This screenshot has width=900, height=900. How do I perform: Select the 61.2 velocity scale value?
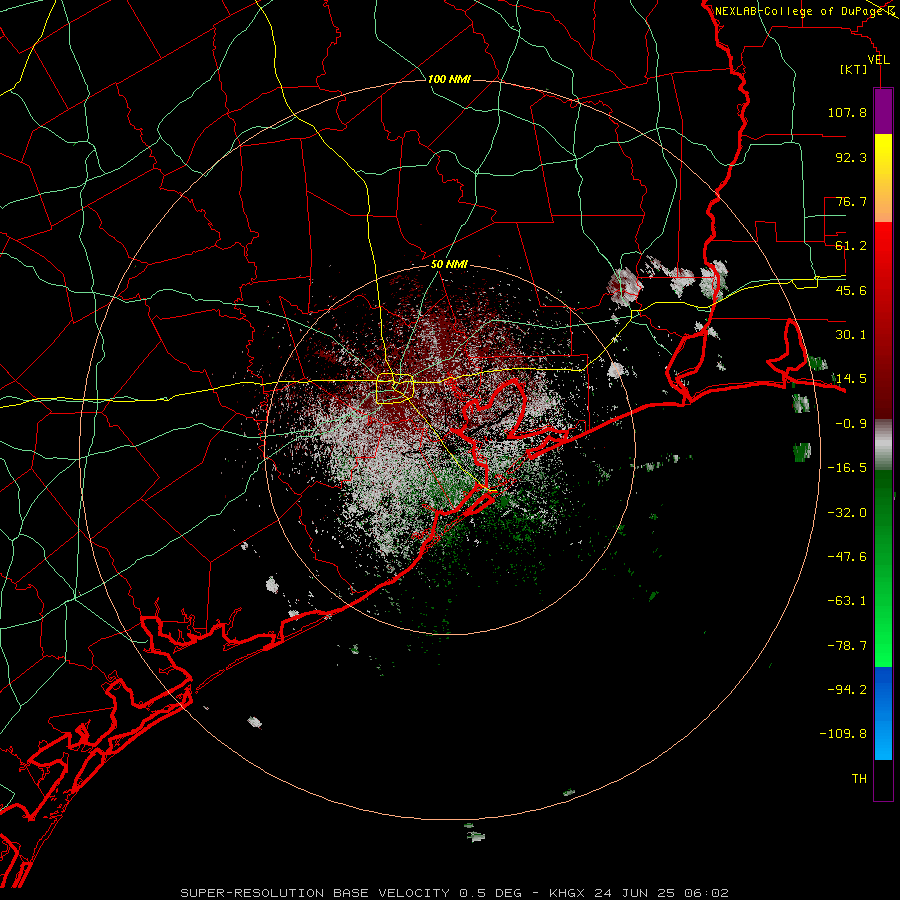click(x=851, y=246)
